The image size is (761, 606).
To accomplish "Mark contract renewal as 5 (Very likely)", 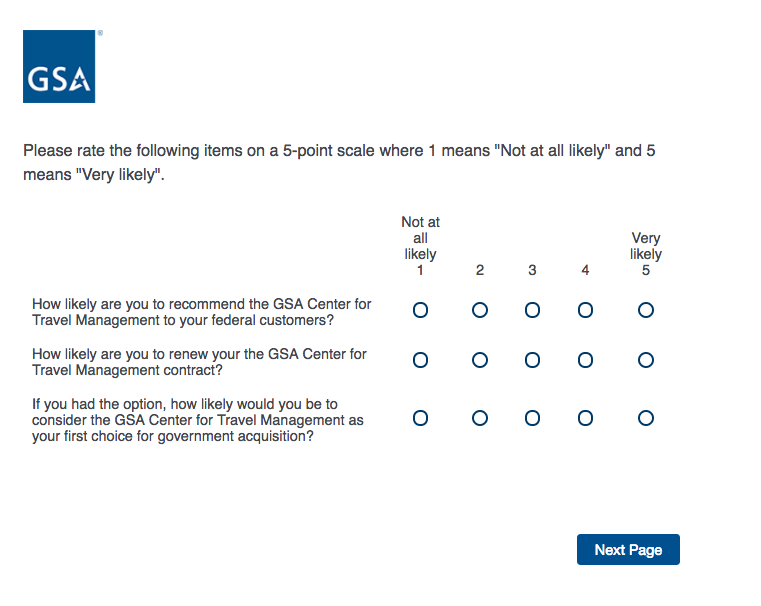I will click(x=646, y=360).
